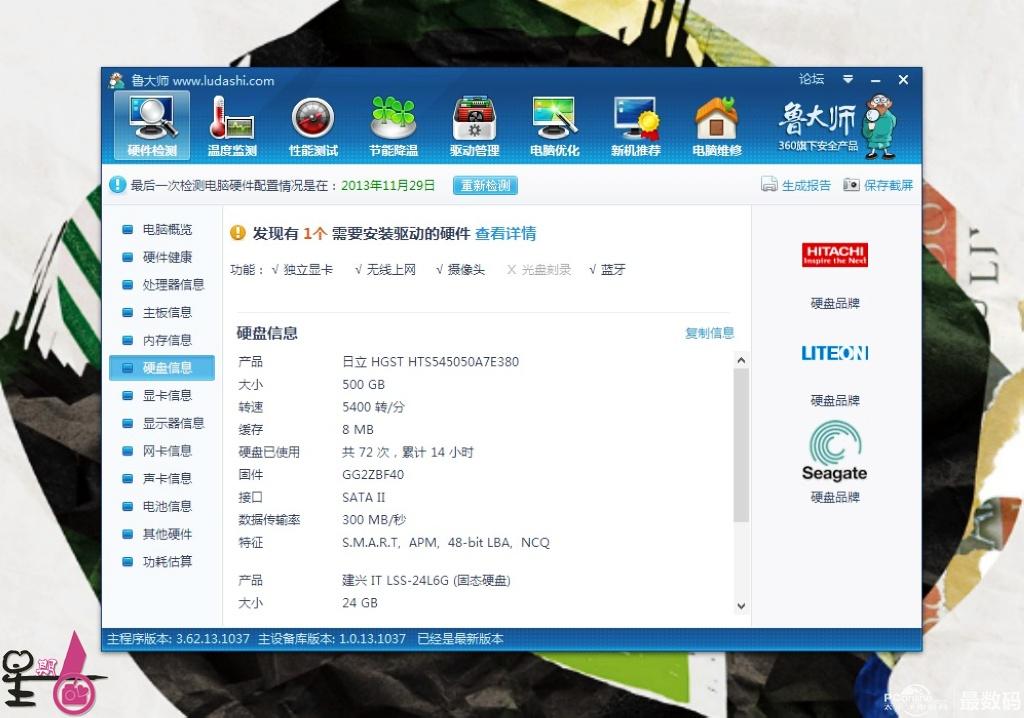
Task: Click the 独立显卡 feature label
Action: coord(308,269)
